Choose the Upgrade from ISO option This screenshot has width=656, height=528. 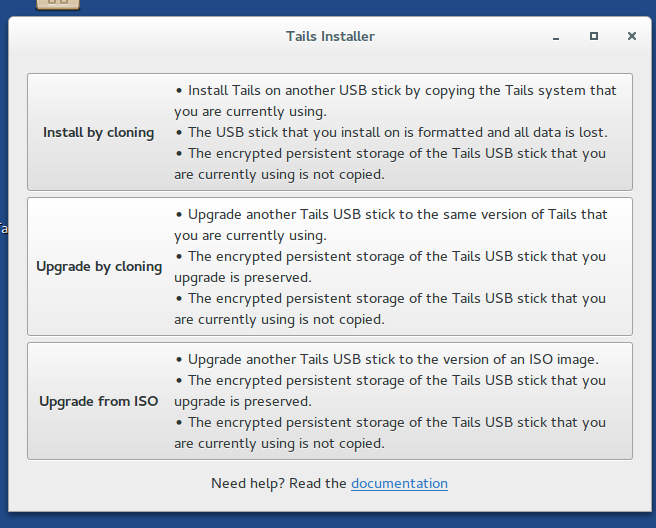pos(330,401)
